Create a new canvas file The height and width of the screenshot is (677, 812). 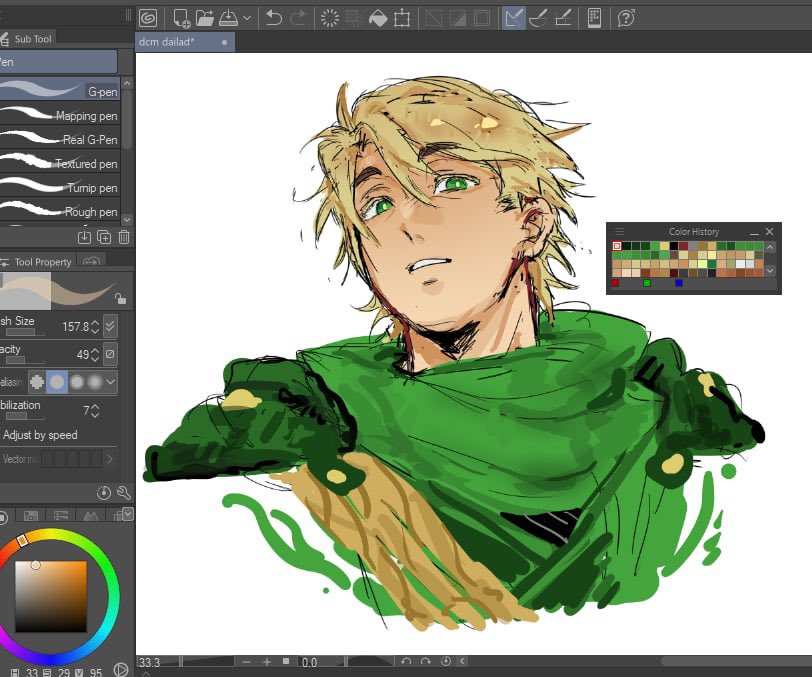pyautogui.click(x=181, y=19)
